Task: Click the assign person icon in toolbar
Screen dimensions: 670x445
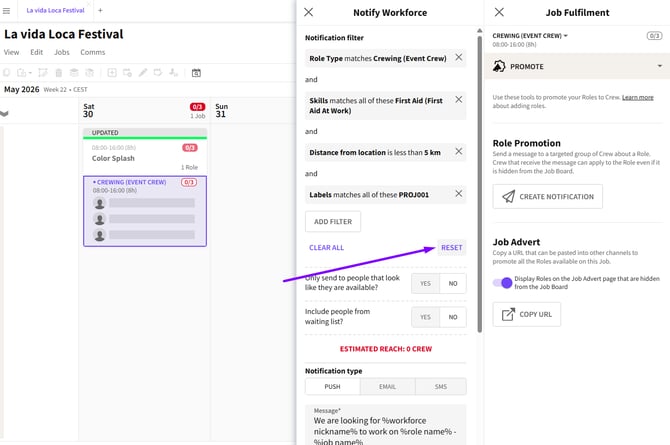Action: [x=173, y=73]
